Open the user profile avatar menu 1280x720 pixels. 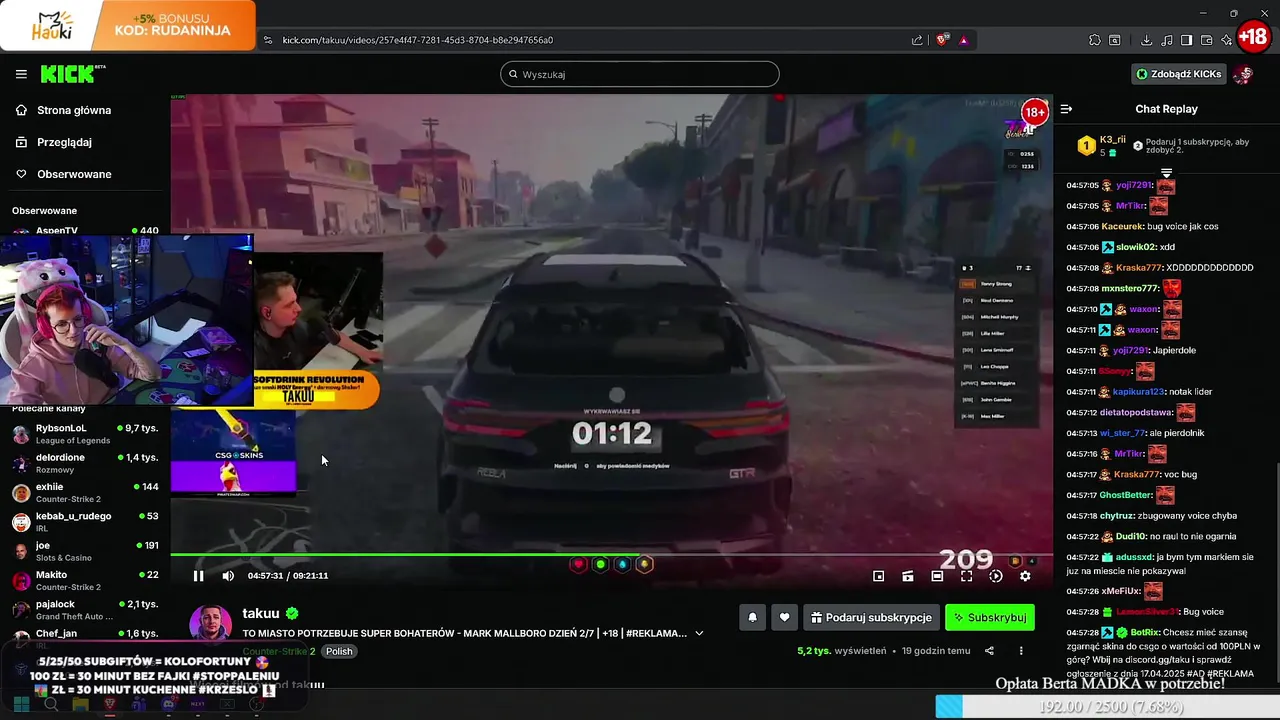pyautogui.click(x=1243, y=74)
